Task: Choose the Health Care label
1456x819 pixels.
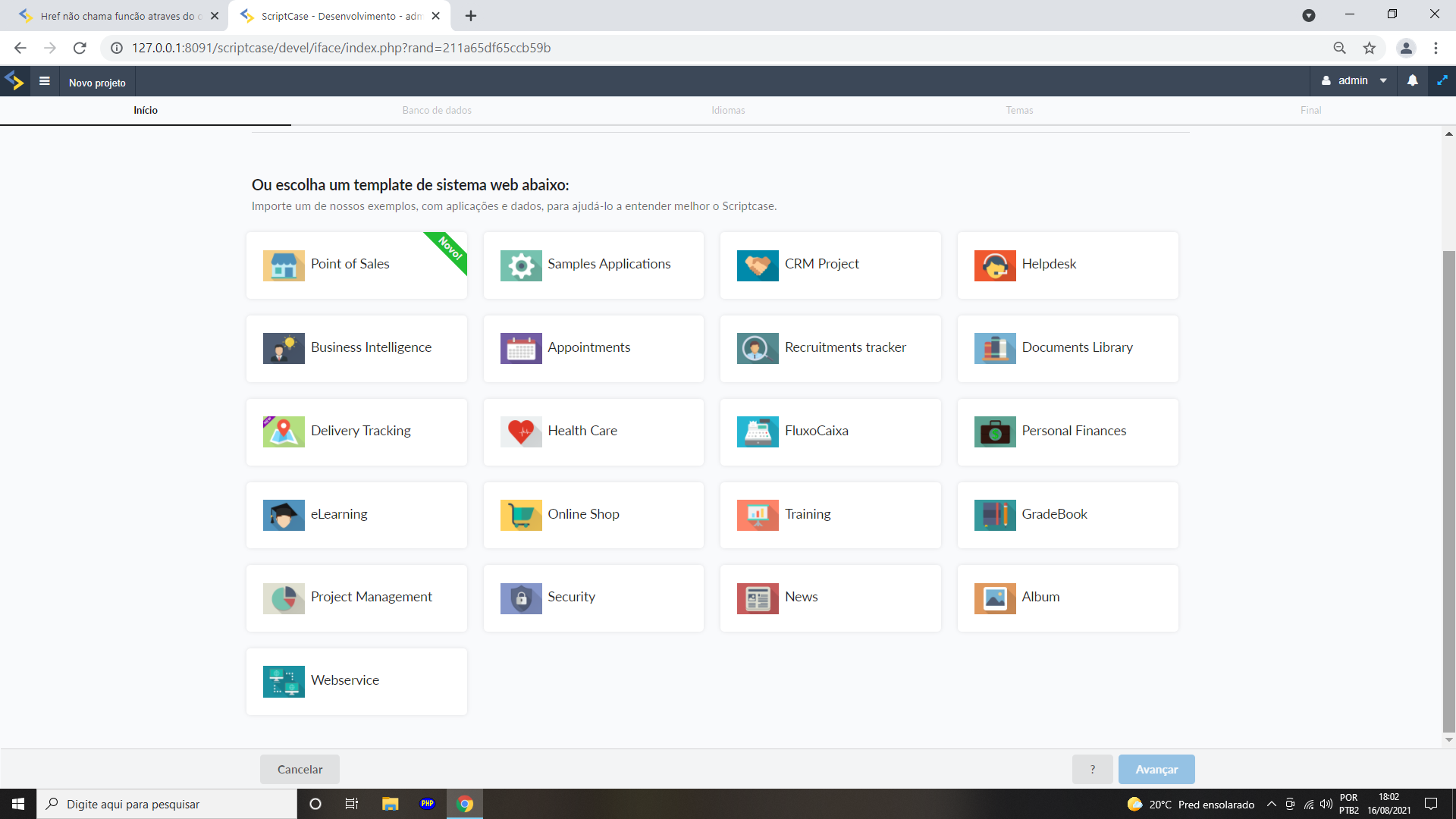Action: point(582,431)
